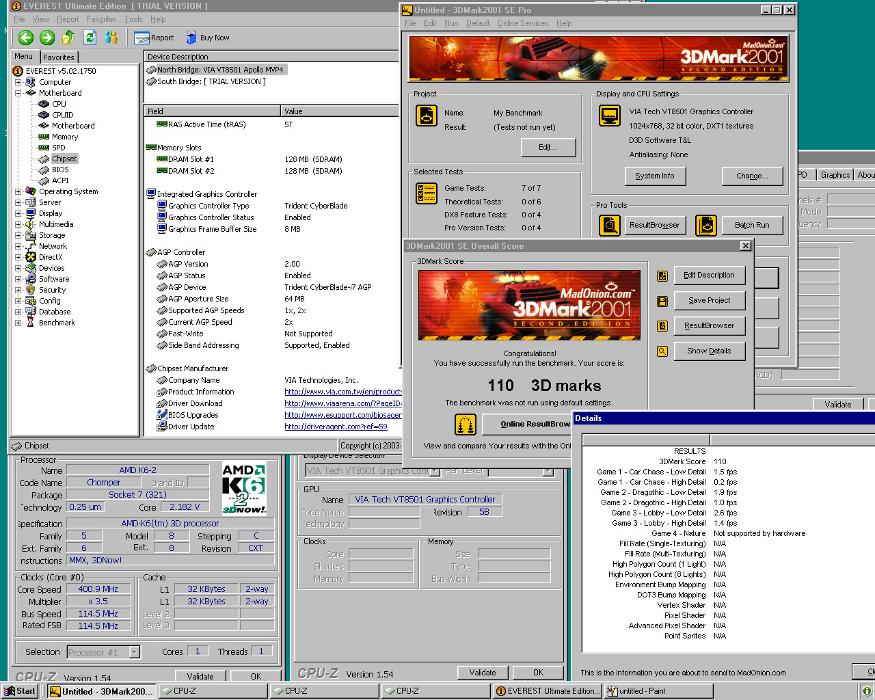Click the Online ResultBrowser button
This screenshot has width=875, height=700.
(x=527, y=424)
